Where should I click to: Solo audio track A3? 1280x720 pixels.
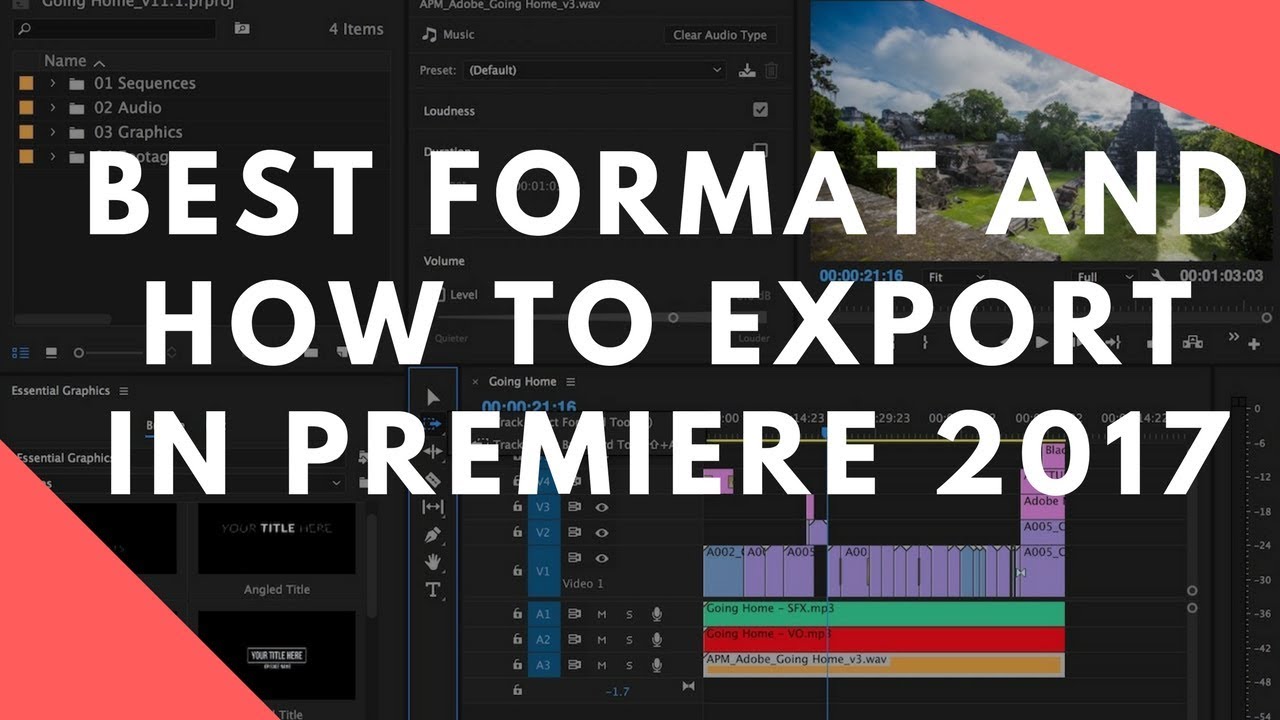(629, 664)
